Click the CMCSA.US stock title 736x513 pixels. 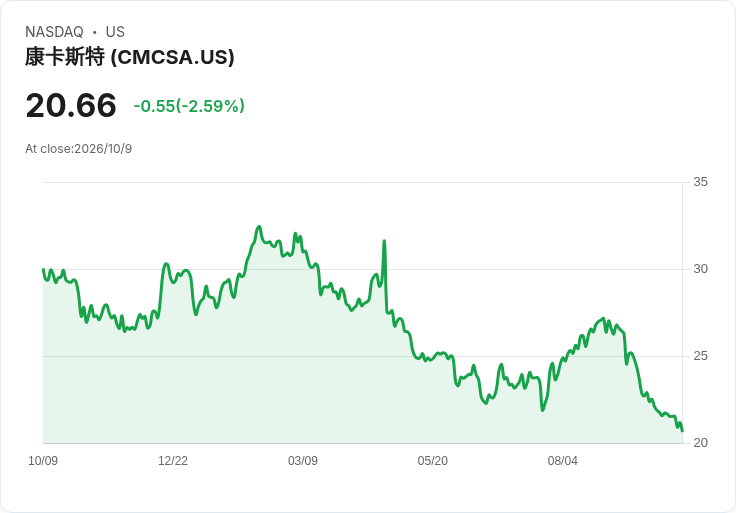point(130,57)
